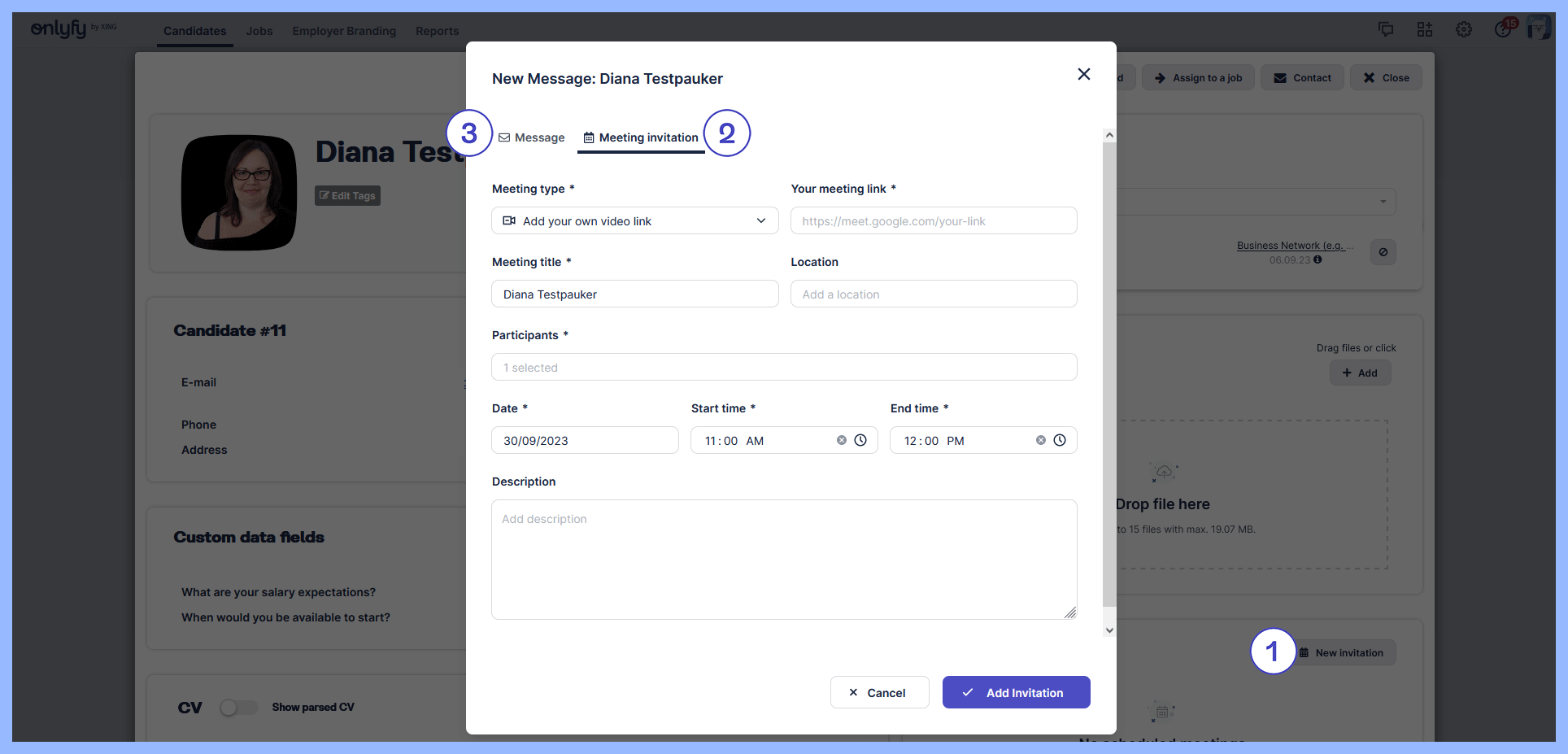Open the Participants selection field
The height and width of the screenshot is (754, 1568).
click(x=784, y=367)
